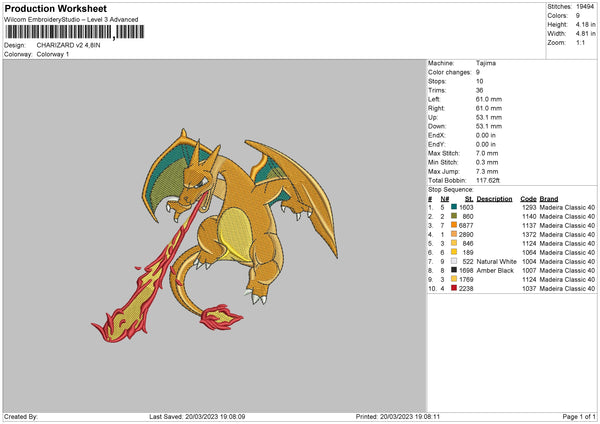
Task: Click the orange swatch in stop row 3
Action: coord(454,225)
